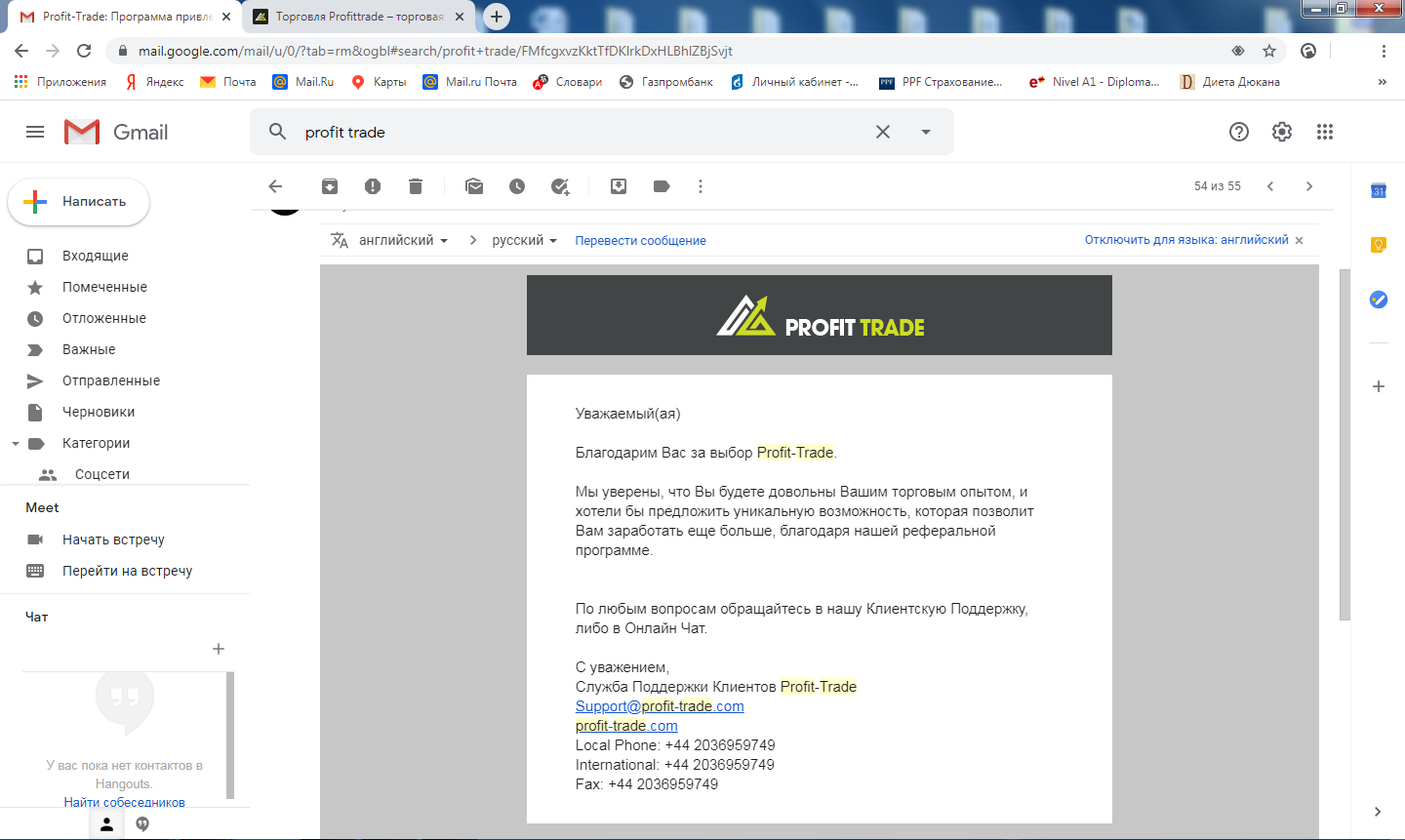
Task: Open the Словари bookmark
Action: point(568,82)
